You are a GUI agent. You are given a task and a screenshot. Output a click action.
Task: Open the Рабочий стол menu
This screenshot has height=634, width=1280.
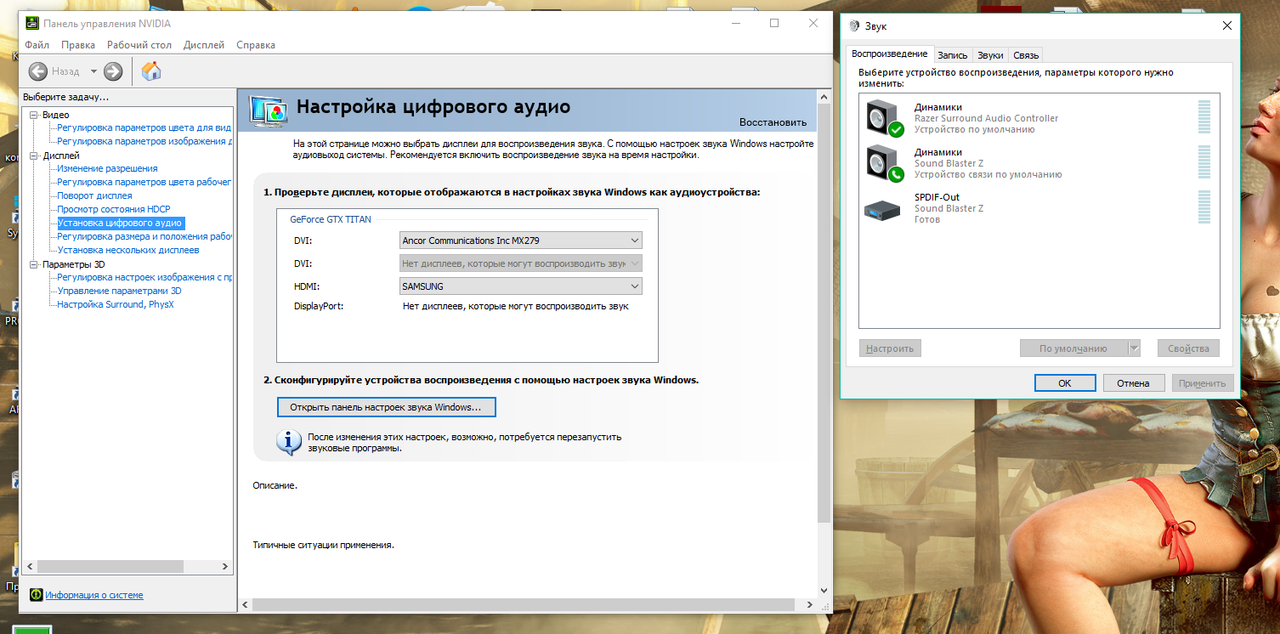[x=140, y=45]
